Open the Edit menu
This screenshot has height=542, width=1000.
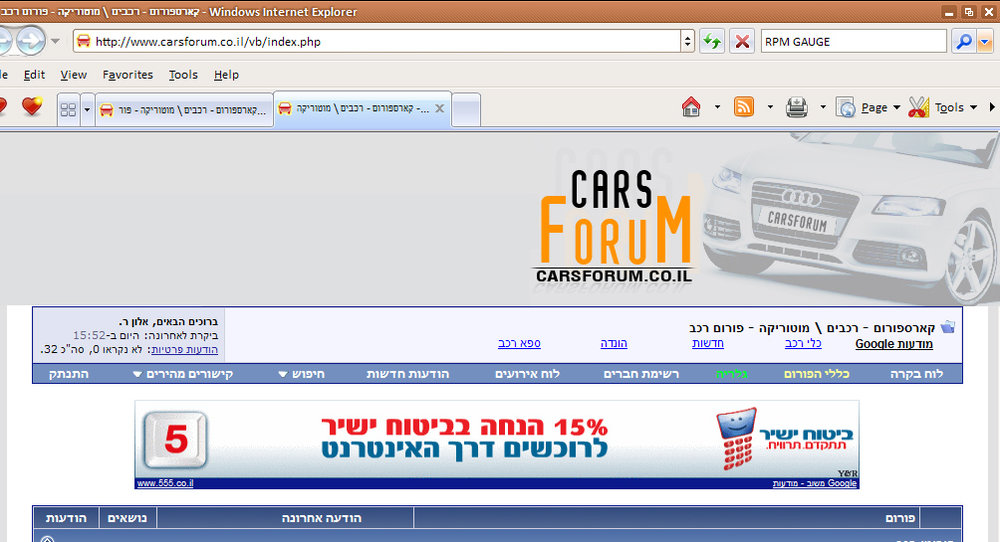(34, 75)
